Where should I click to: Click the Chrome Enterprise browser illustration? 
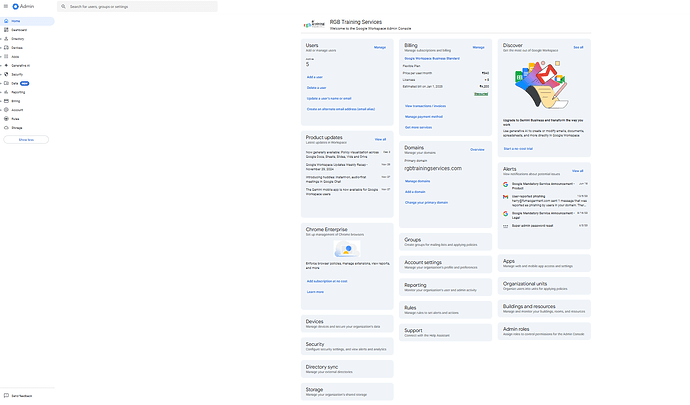coord(347,250)
